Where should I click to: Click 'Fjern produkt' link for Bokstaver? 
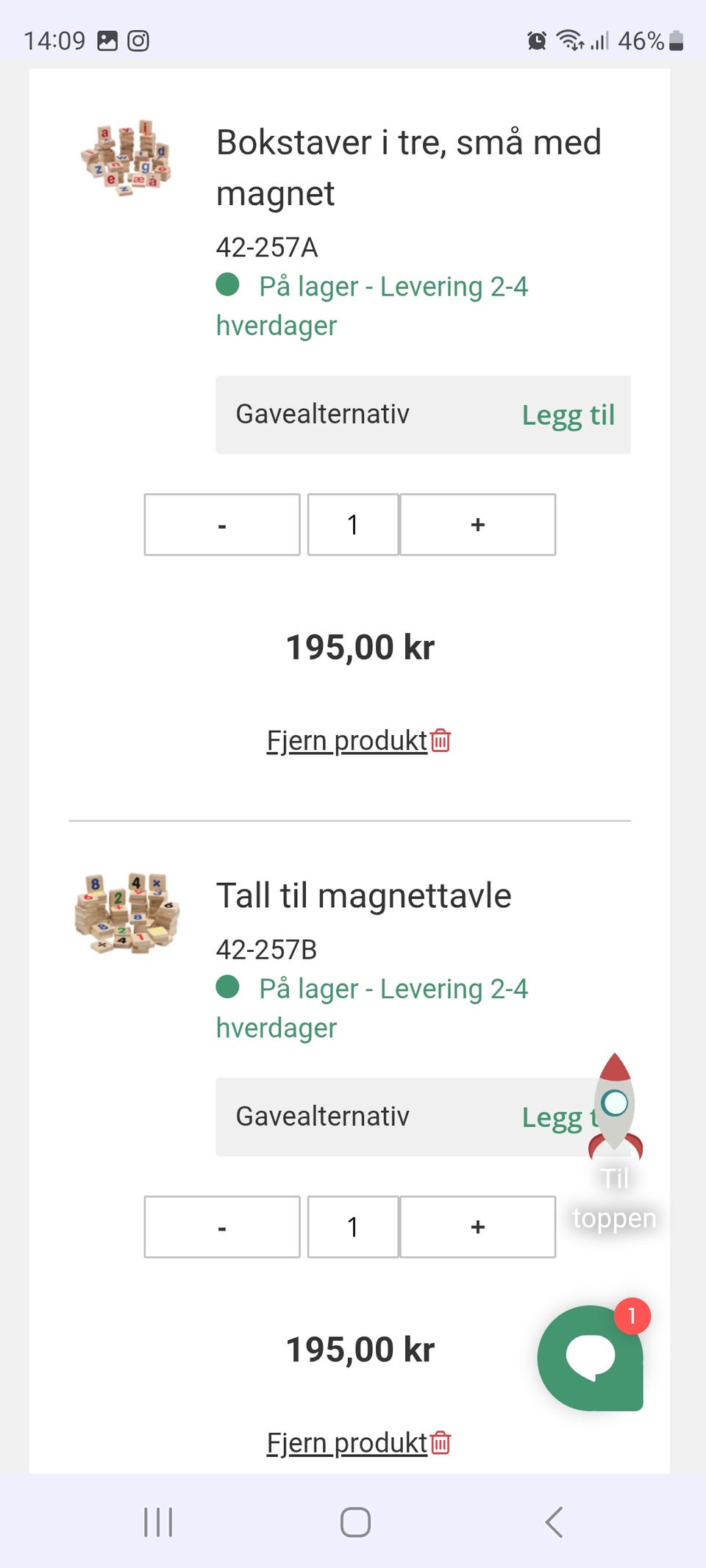click(x=346, y=740)
